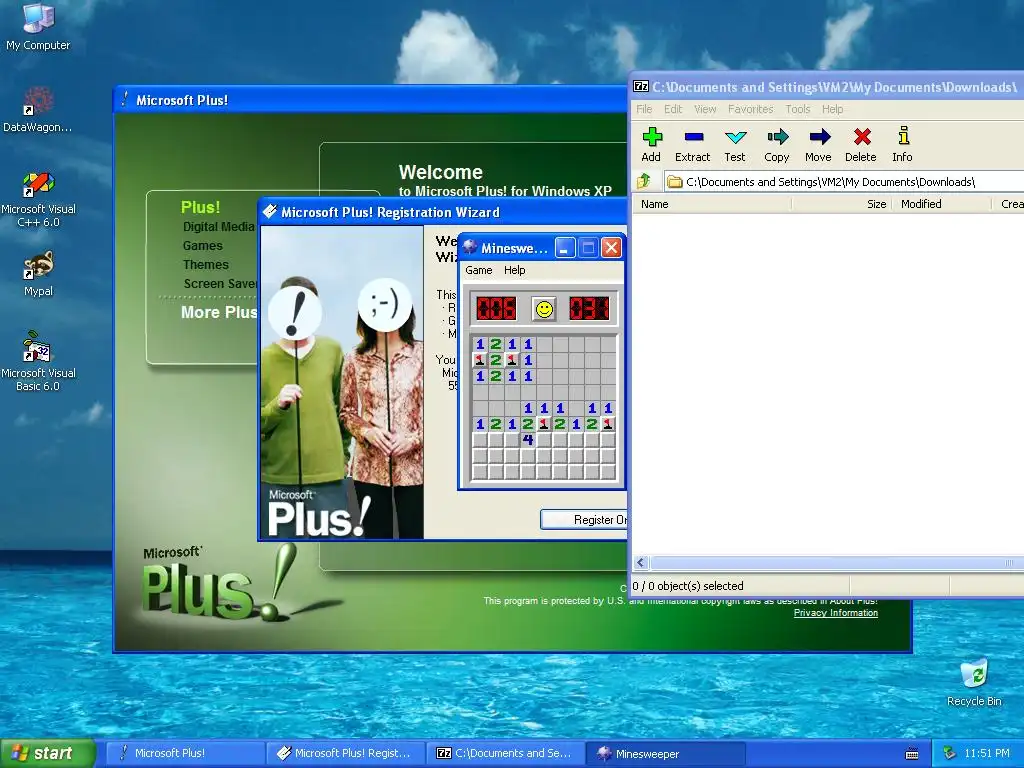Select Screen Savers in Plus! menu
This screenshot has height=768, width=1024.
221,283
